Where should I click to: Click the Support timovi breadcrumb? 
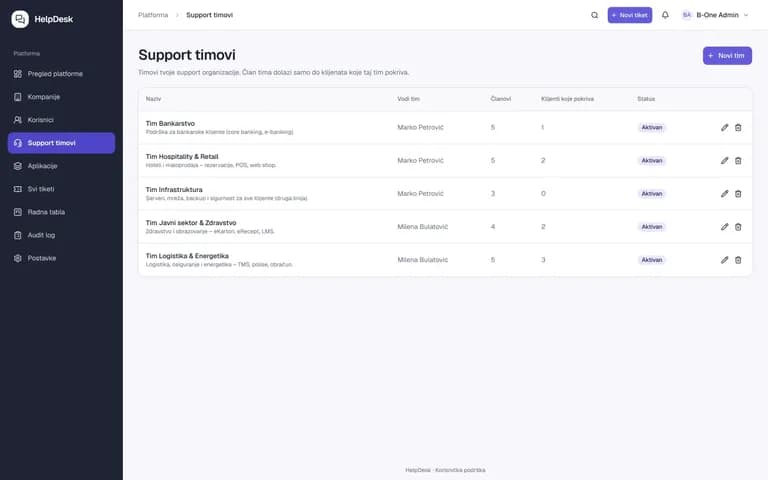coord(209,15)
